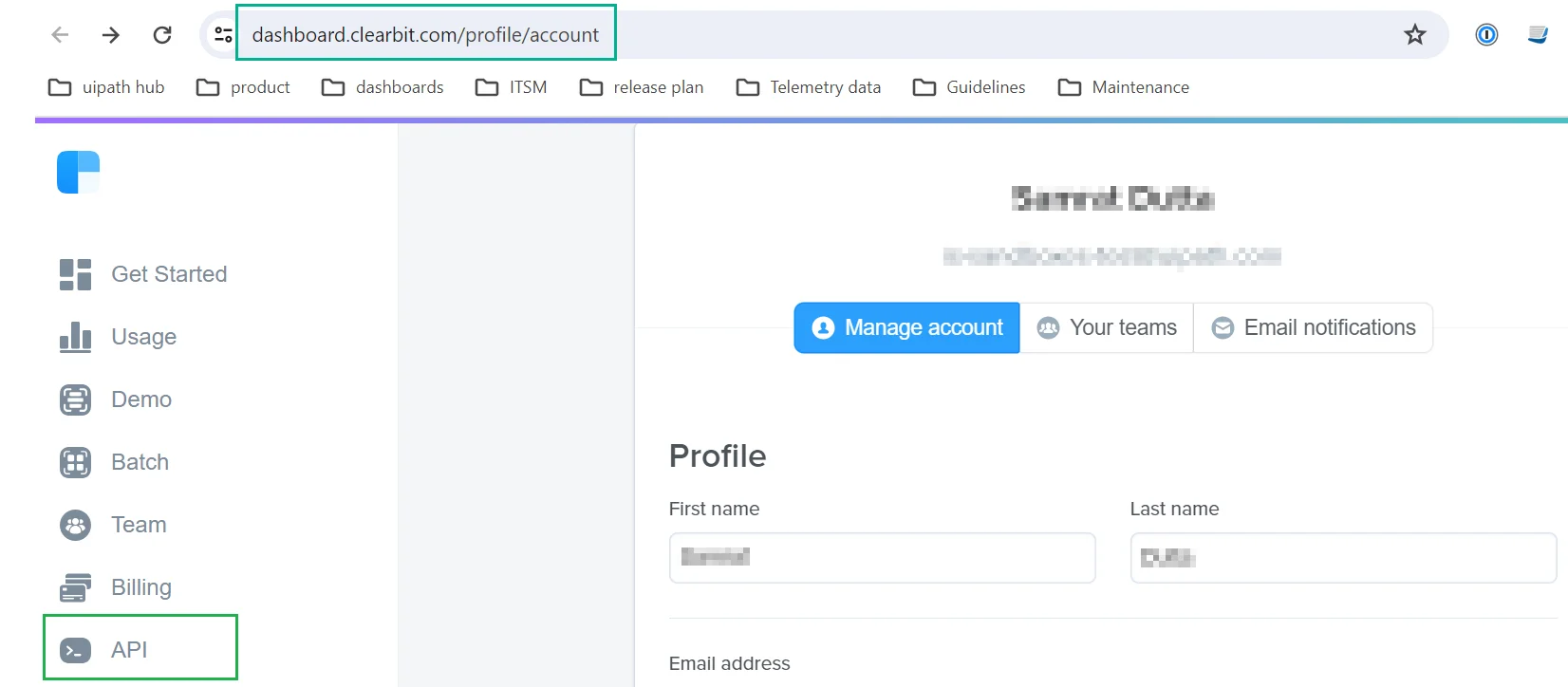Go to the Billing sidebar icon
This screenshot has height=687, width=1568.
pos(75,587)
